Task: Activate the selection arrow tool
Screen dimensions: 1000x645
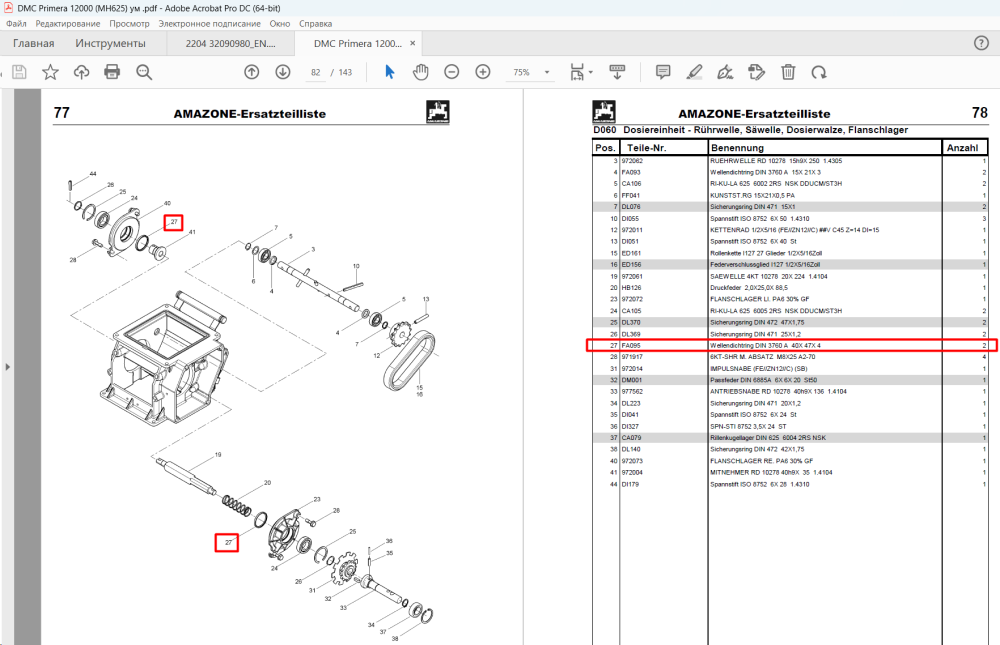Action: click(x=390, y=72)
